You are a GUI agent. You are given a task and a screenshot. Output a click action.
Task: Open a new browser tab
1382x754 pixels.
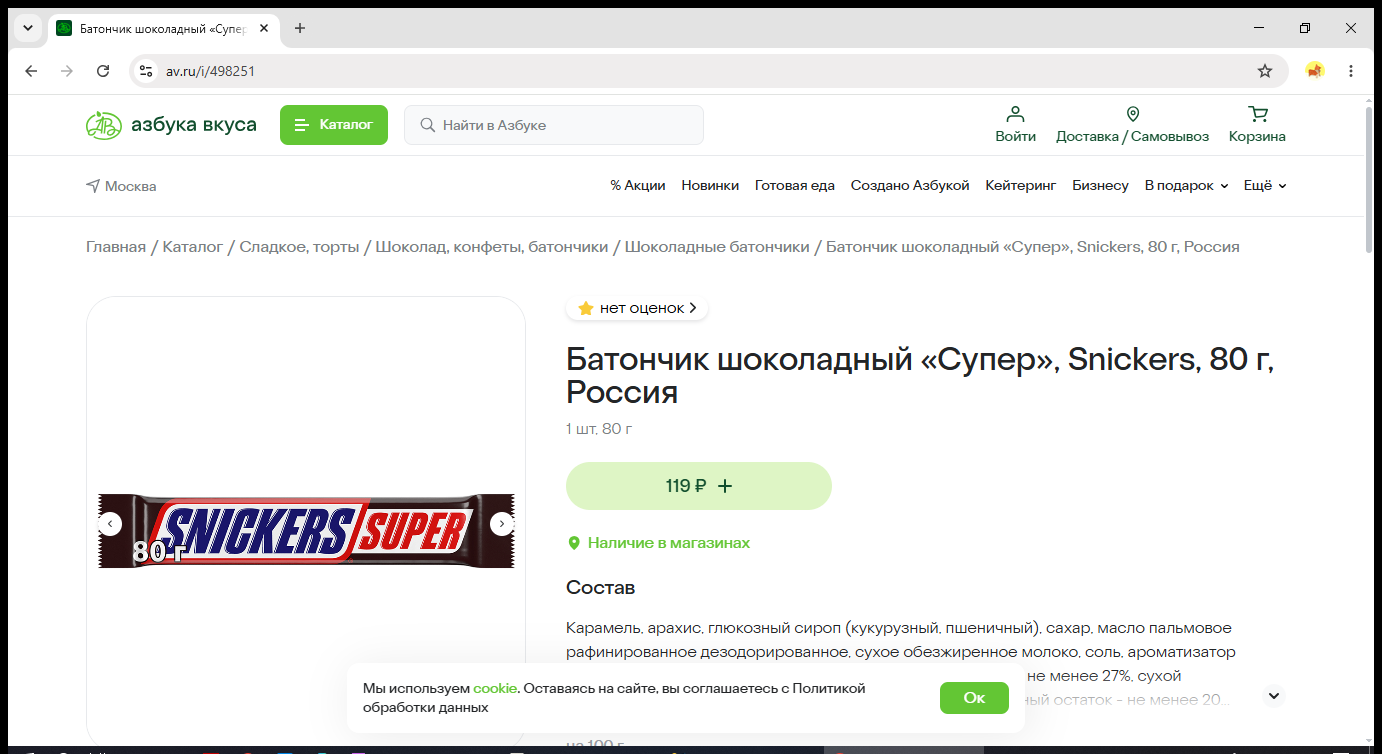click(300, 28)
